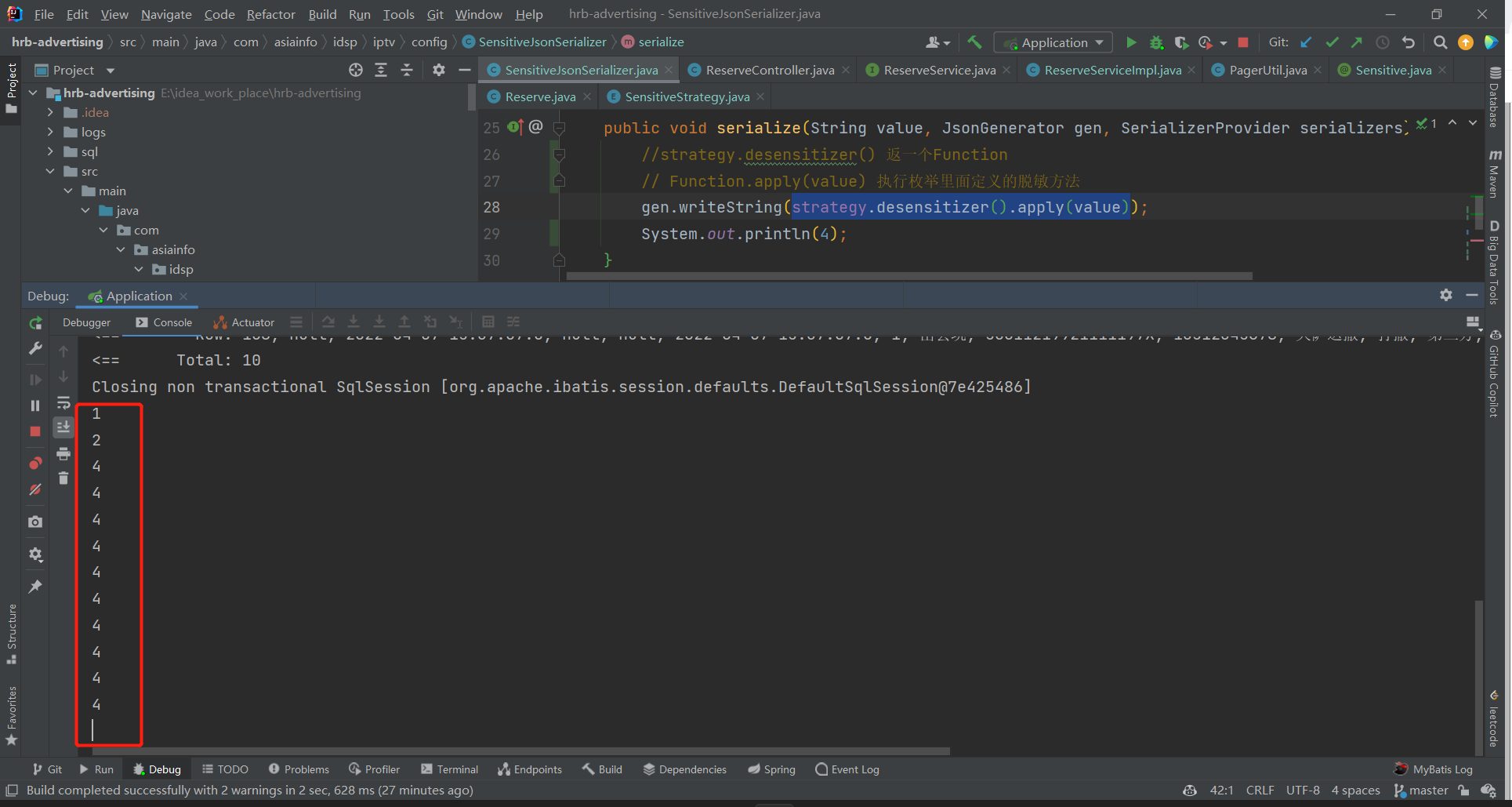Push commits with the Git green arrow icon
Screen dimensions: 1512x807
click(x=1357, y=42)
